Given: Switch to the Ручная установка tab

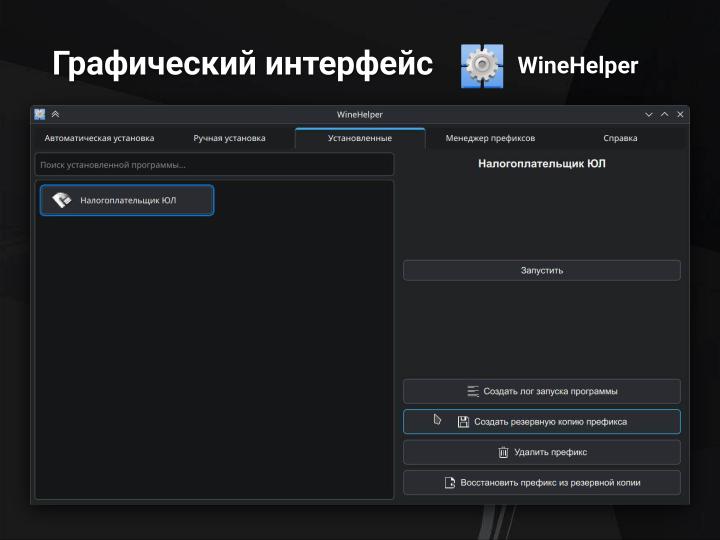Looking at the screenshot, I should pyautogui.click(x=229, y=138).
